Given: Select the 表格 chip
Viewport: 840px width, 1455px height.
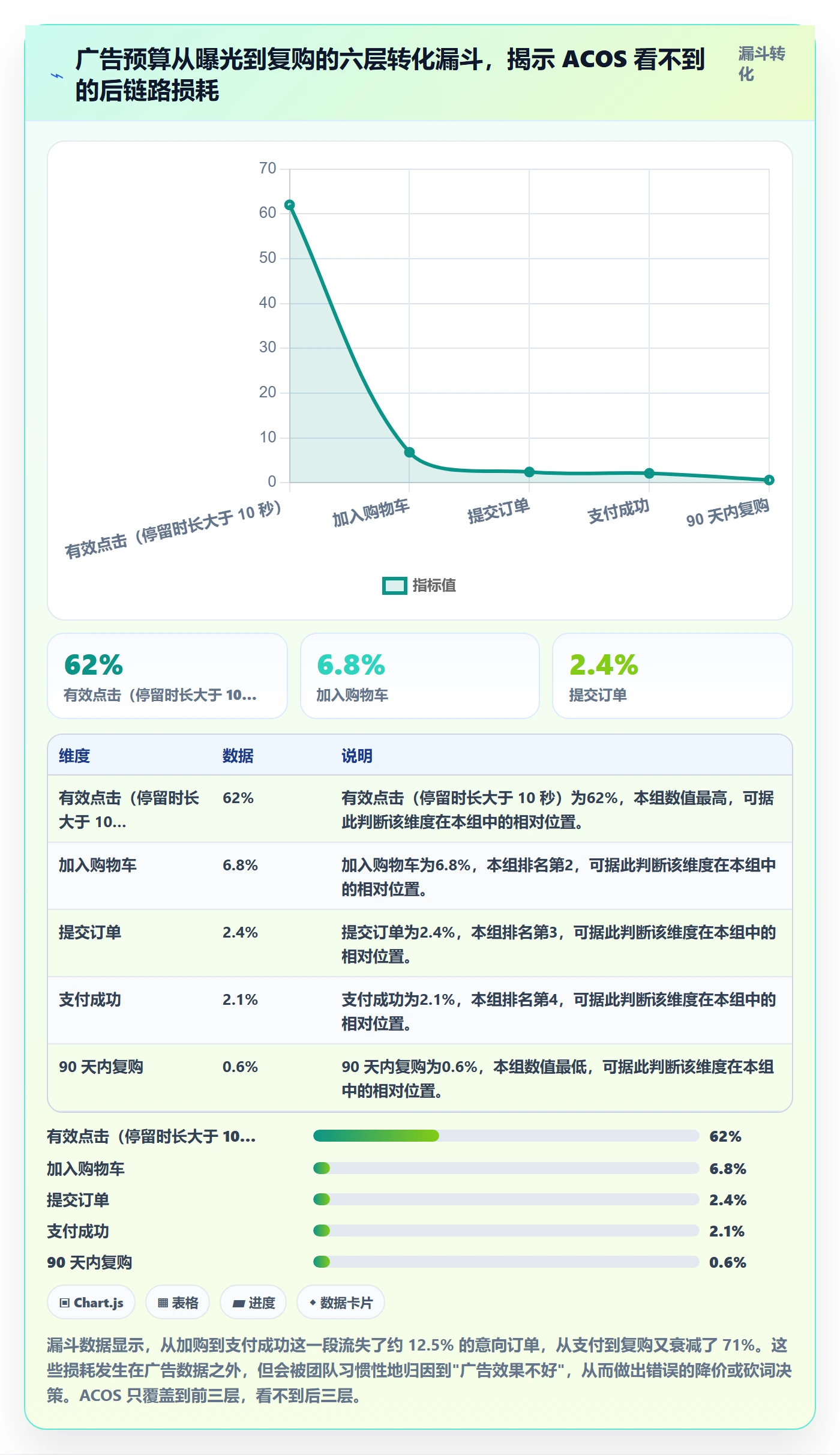Looking at the screenshot, I should (178, 1302).
